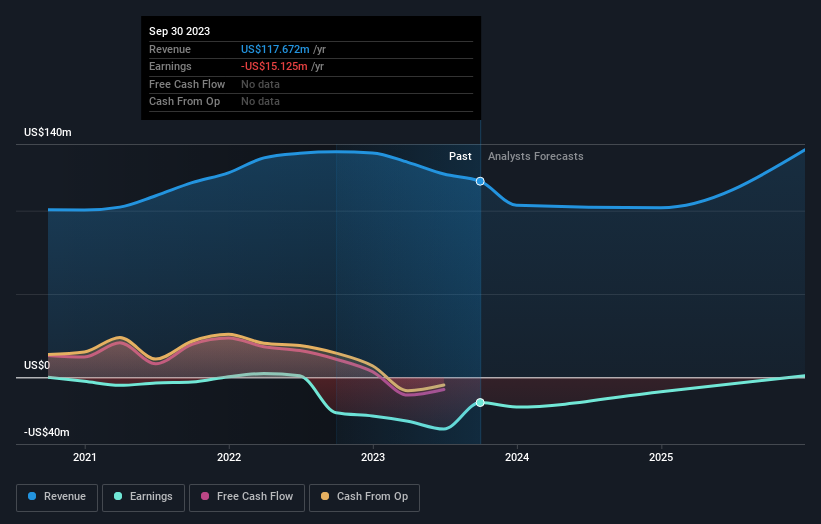Click the 'Earnings' tooltip row label
The height and width of the screenshot is (524, 821).
point(170,66)
